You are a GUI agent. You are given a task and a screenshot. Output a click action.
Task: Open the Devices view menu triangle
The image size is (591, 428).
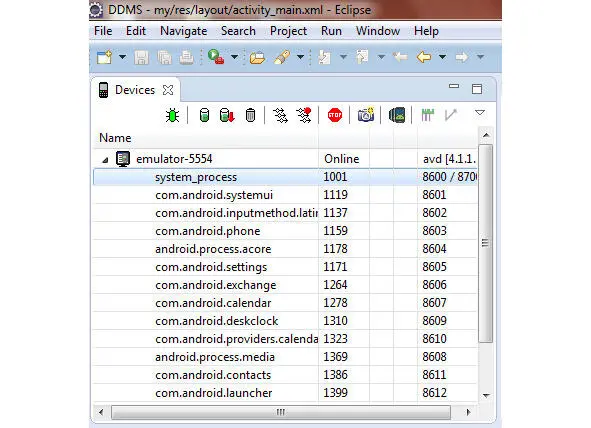[480, 113]
